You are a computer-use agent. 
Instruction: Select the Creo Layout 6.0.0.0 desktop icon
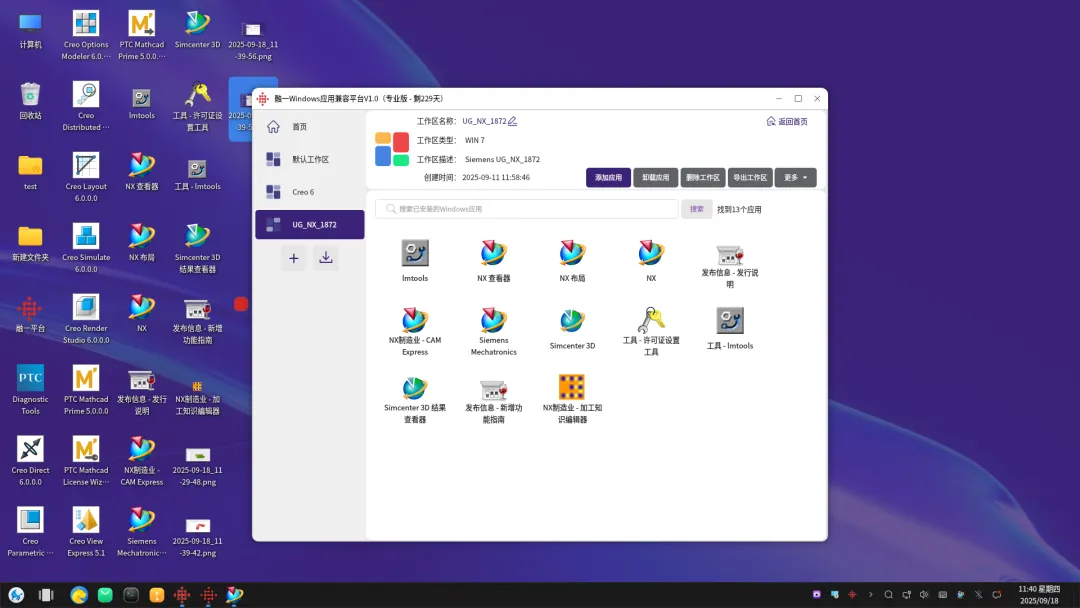tap(86, 178)
